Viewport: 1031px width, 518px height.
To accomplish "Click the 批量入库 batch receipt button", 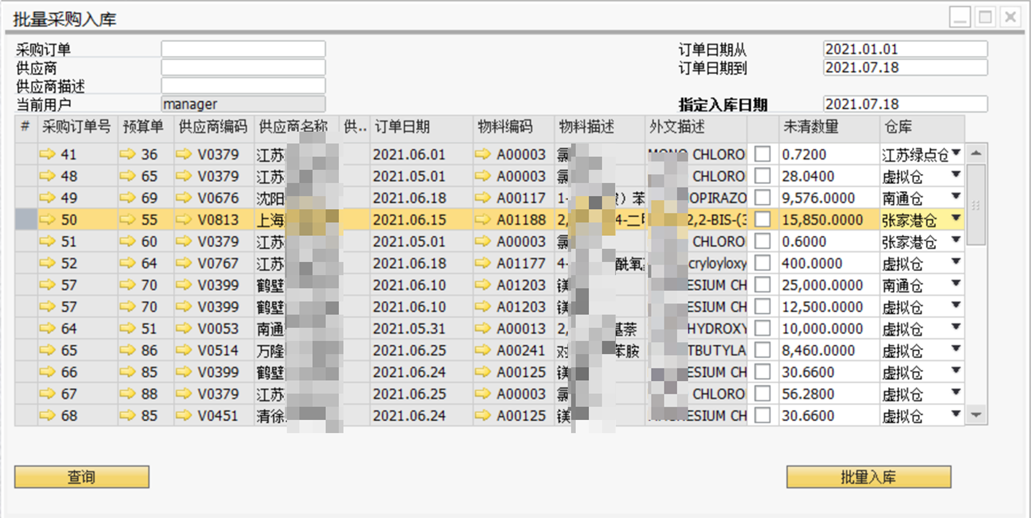I will 869,477.
